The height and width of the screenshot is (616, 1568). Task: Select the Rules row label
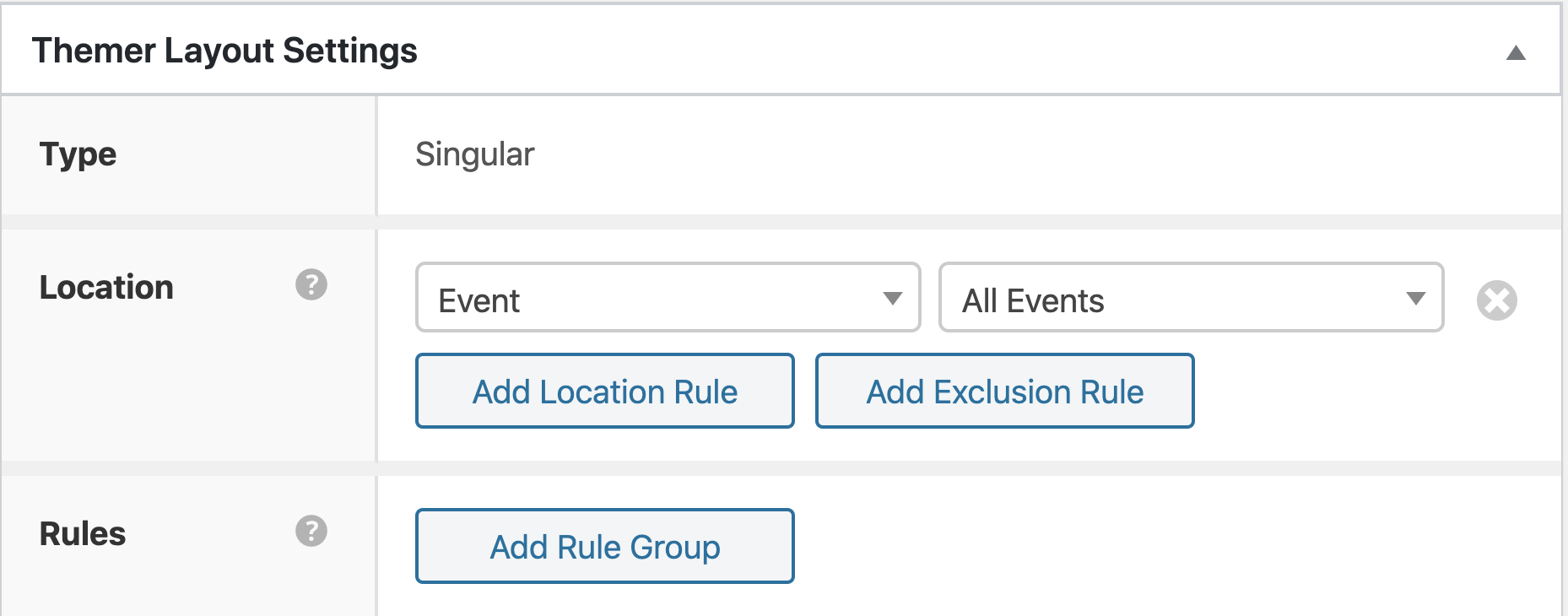pyautogui.click(x=83, y=534)
